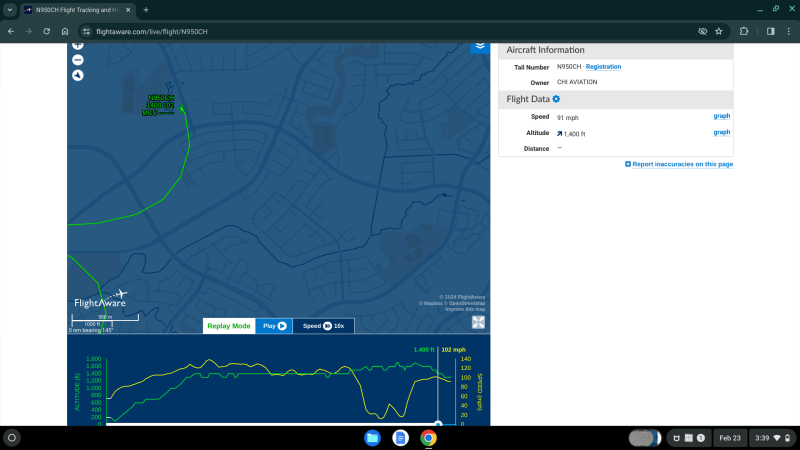Play the flight replay
Viewport: 800px width, 450px height.
(x=274, y=326)
